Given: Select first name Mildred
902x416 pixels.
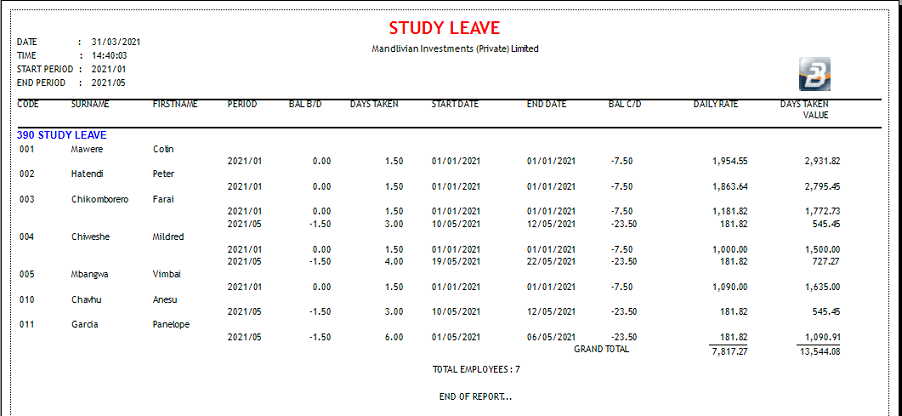Looking at the screenshot, I should pos(168,236).
